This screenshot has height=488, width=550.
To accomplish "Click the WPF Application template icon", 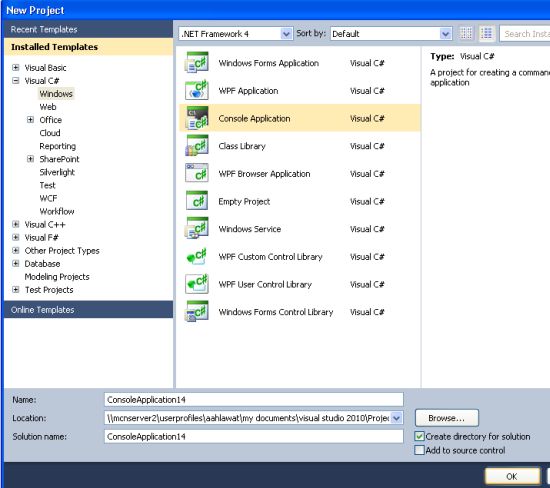I will (196, 90).
